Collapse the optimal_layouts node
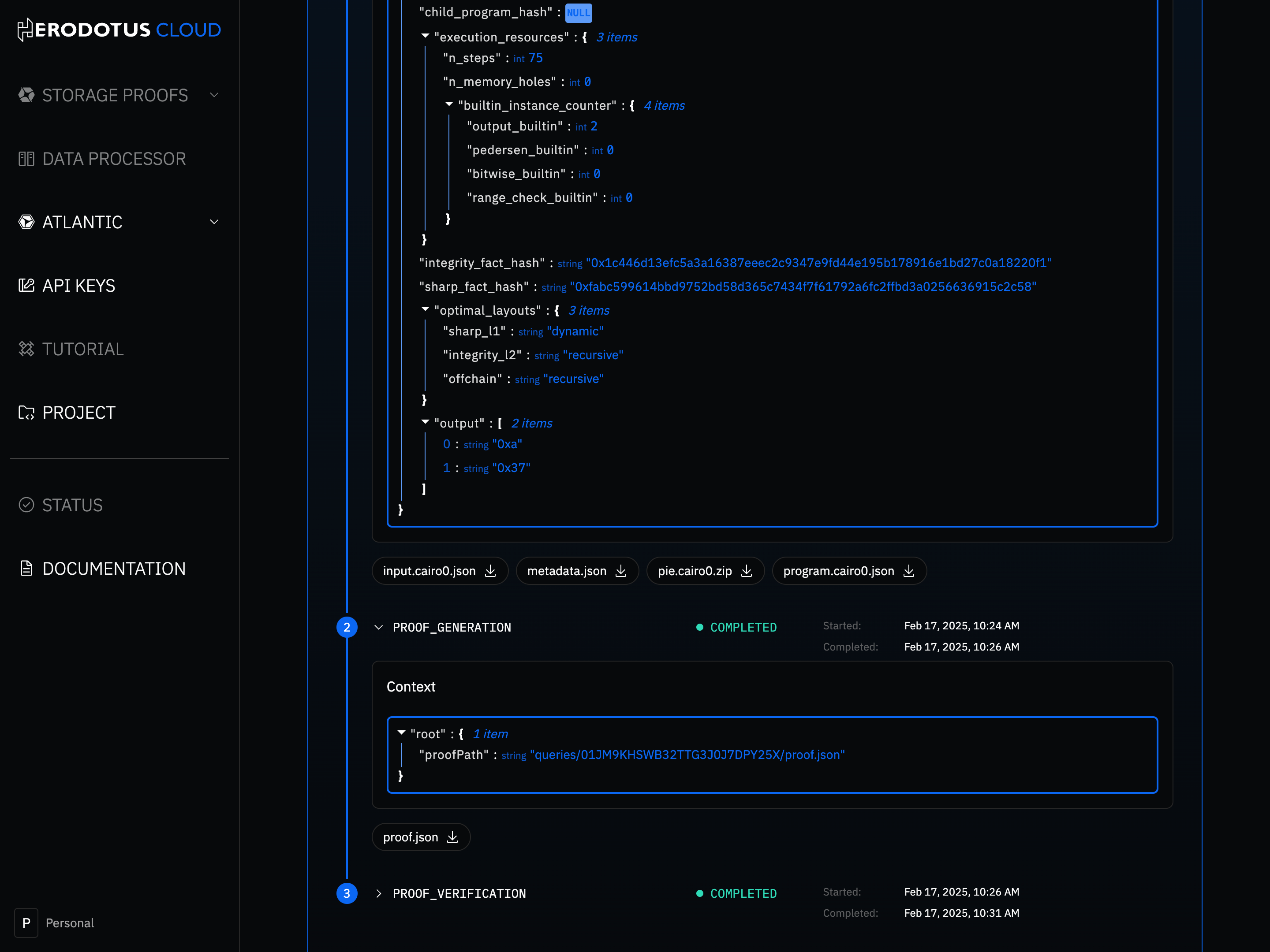 tap(426, 309)
